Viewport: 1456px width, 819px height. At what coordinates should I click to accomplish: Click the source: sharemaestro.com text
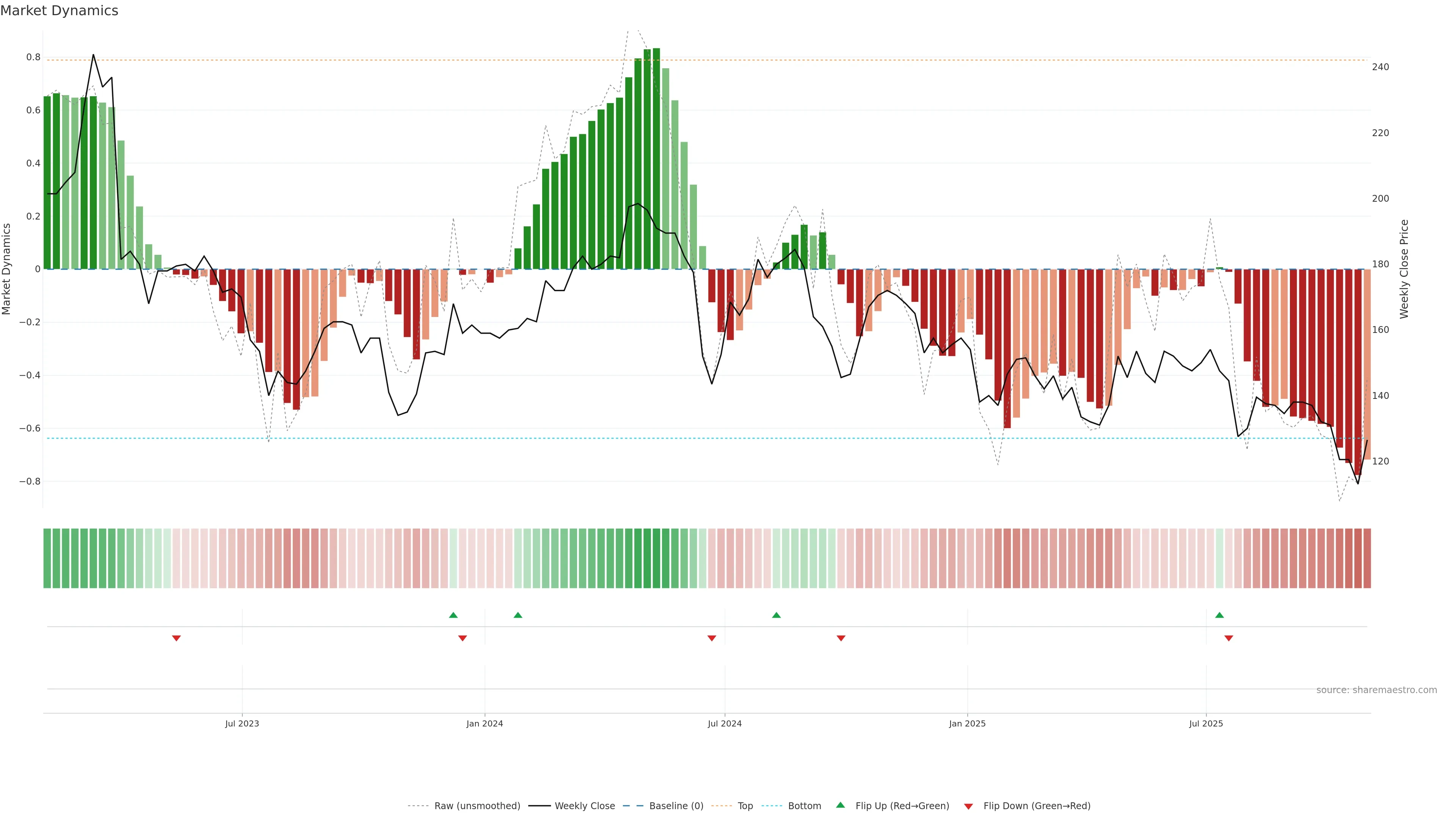(x=1376, y=690)
